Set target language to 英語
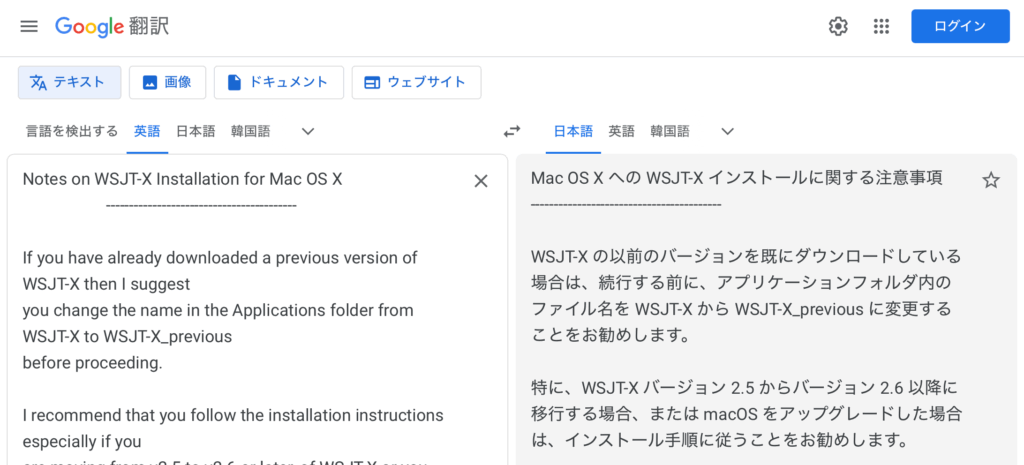 click(x=621, y=131)
